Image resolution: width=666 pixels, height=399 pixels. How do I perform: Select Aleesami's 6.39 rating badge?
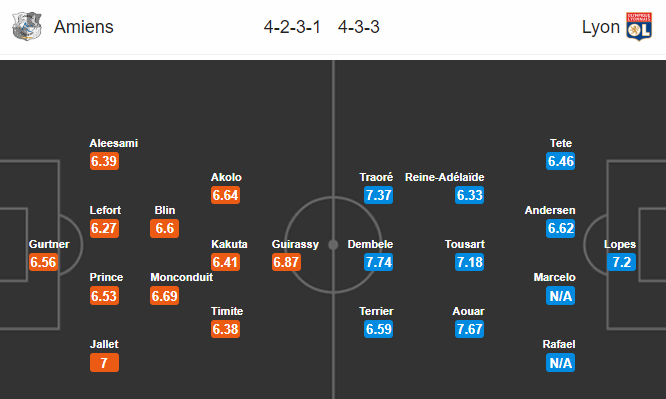point(104,161)
